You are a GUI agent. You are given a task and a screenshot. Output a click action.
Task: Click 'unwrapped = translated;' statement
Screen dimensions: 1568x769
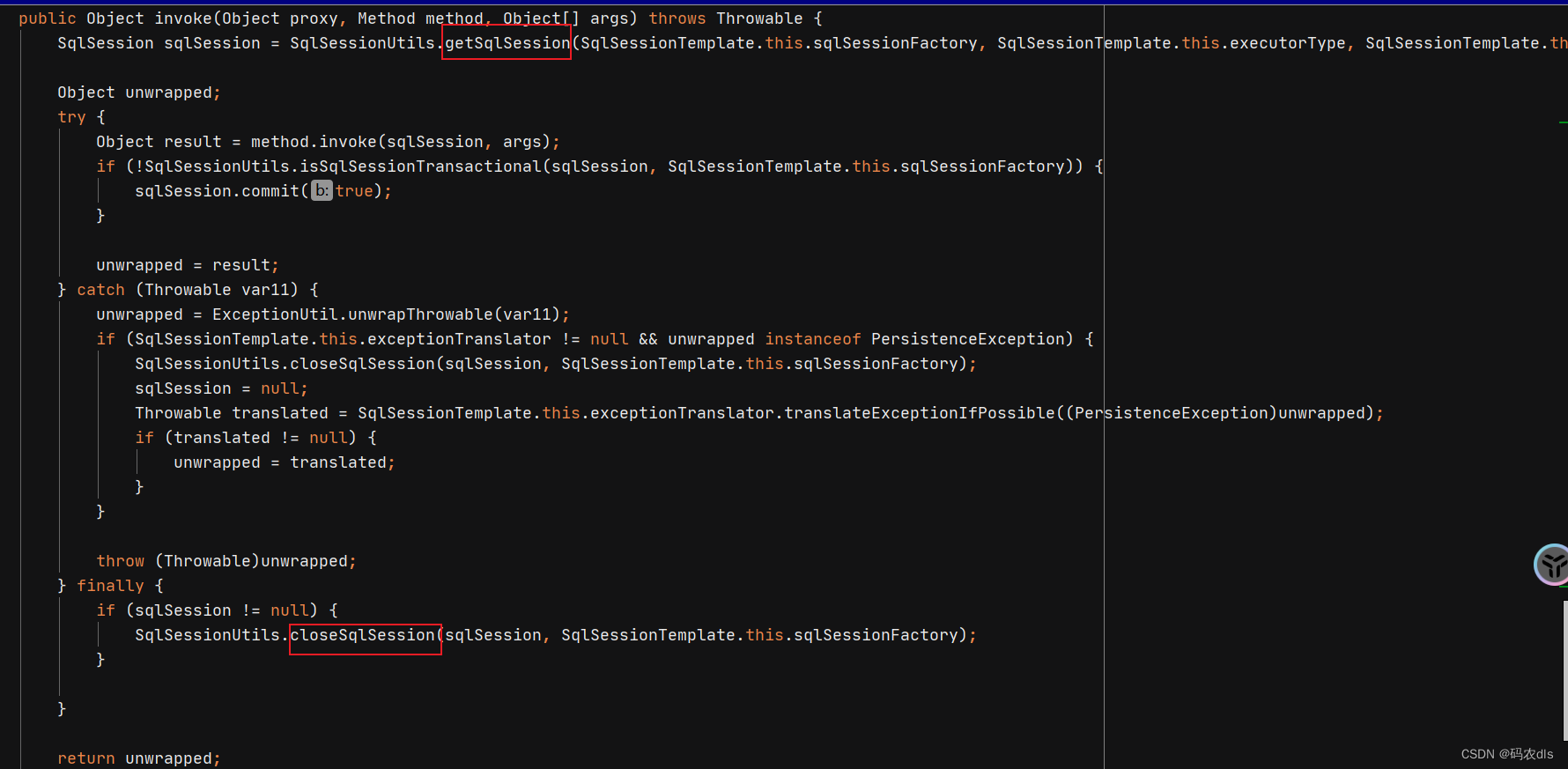(x=285, y=462)
